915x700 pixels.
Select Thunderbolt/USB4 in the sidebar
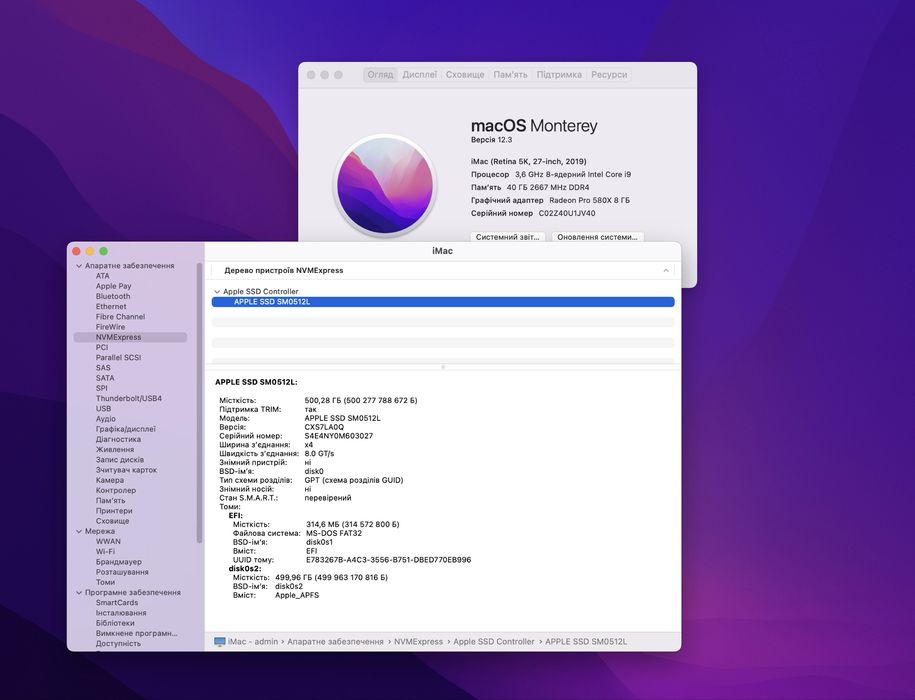click(129, 398)
